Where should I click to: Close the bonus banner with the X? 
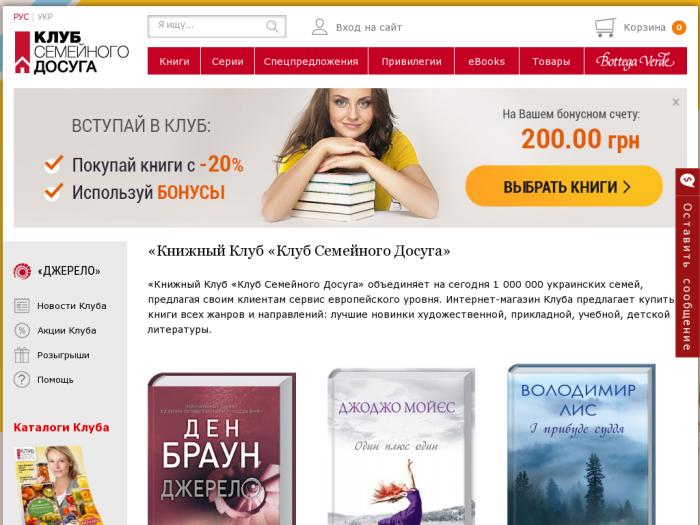click(676, 102)
